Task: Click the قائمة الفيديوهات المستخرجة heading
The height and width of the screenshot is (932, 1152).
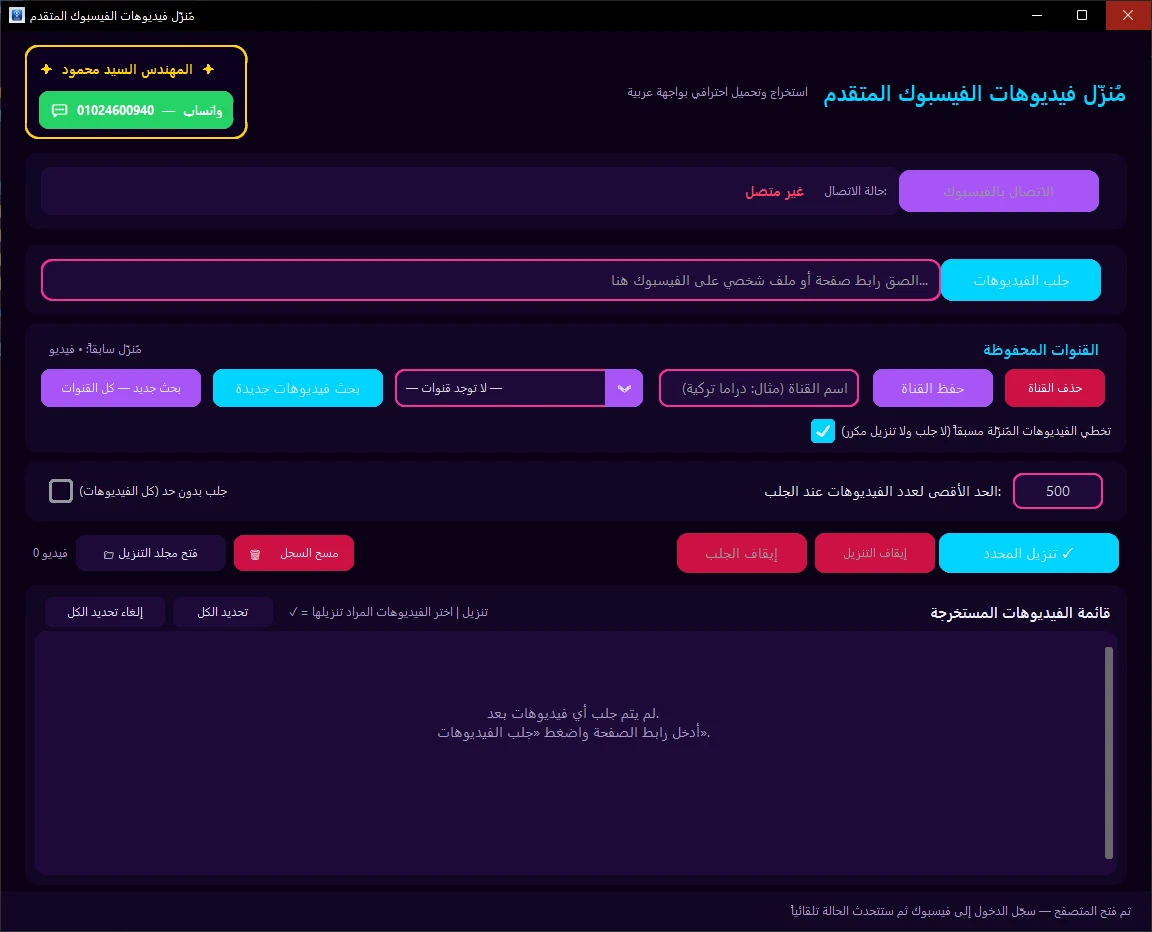Action: [x=1020, y=613]
